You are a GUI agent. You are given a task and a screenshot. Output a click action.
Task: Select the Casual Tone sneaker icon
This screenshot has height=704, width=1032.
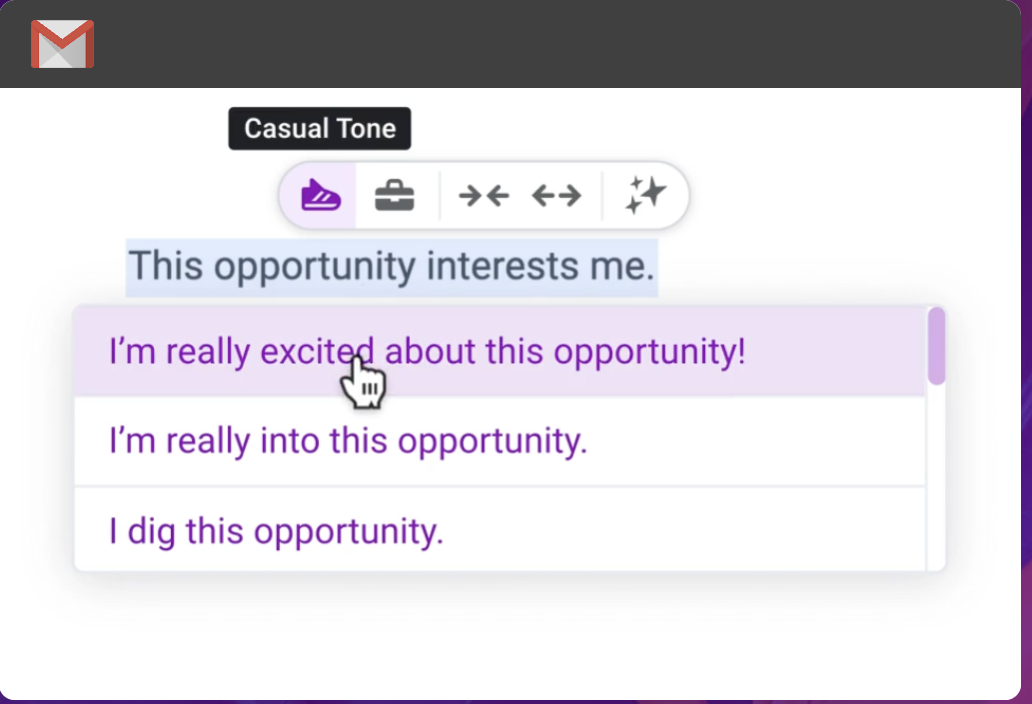point(321,194)
